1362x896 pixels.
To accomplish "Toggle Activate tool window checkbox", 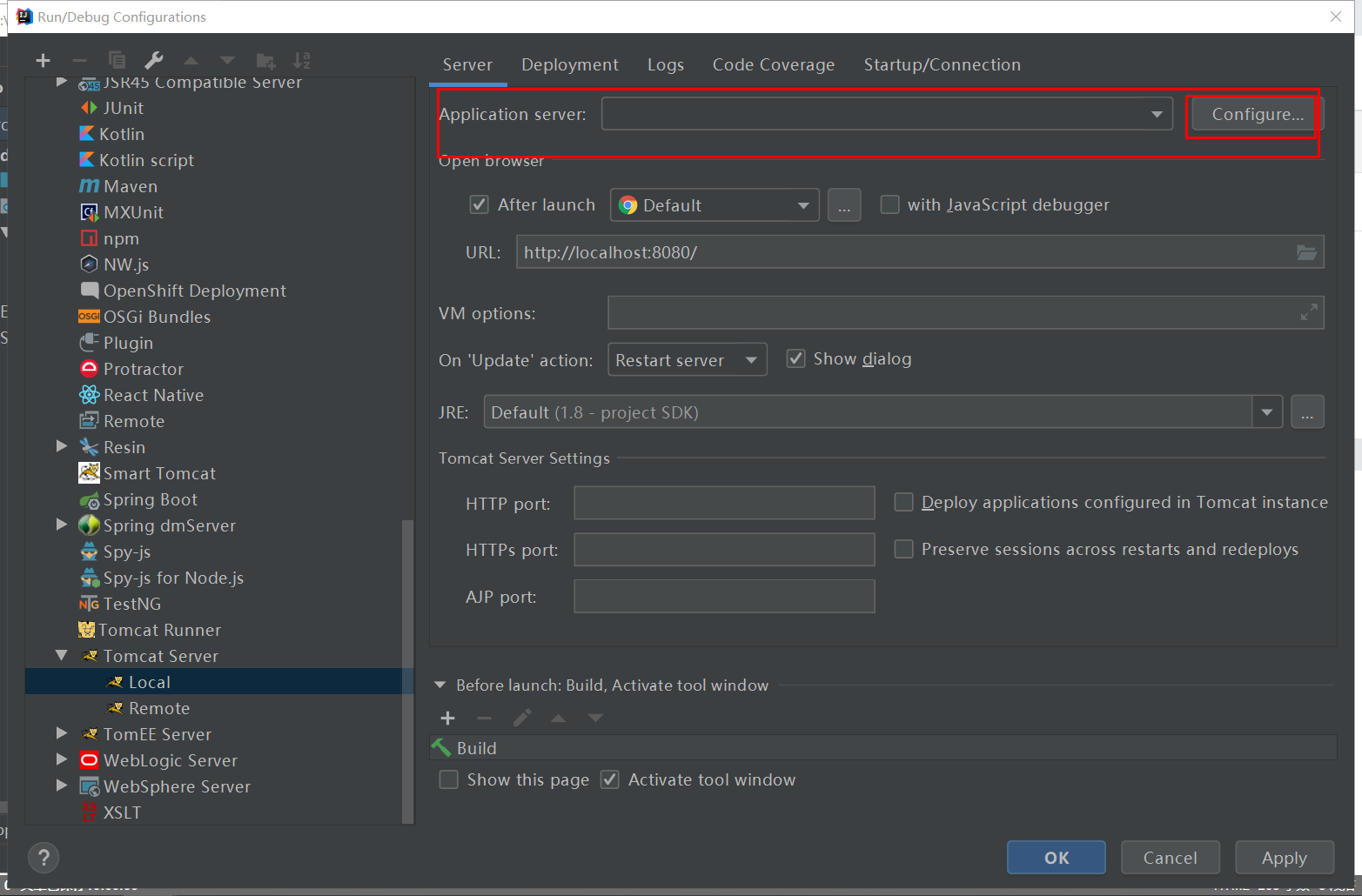I will [609, 779].
